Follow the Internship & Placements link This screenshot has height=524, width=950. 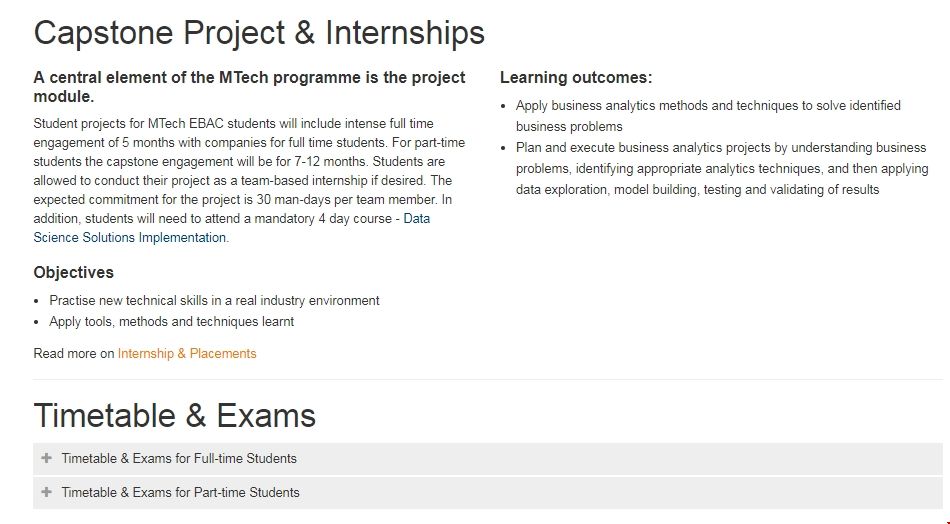tap(187, 353)
